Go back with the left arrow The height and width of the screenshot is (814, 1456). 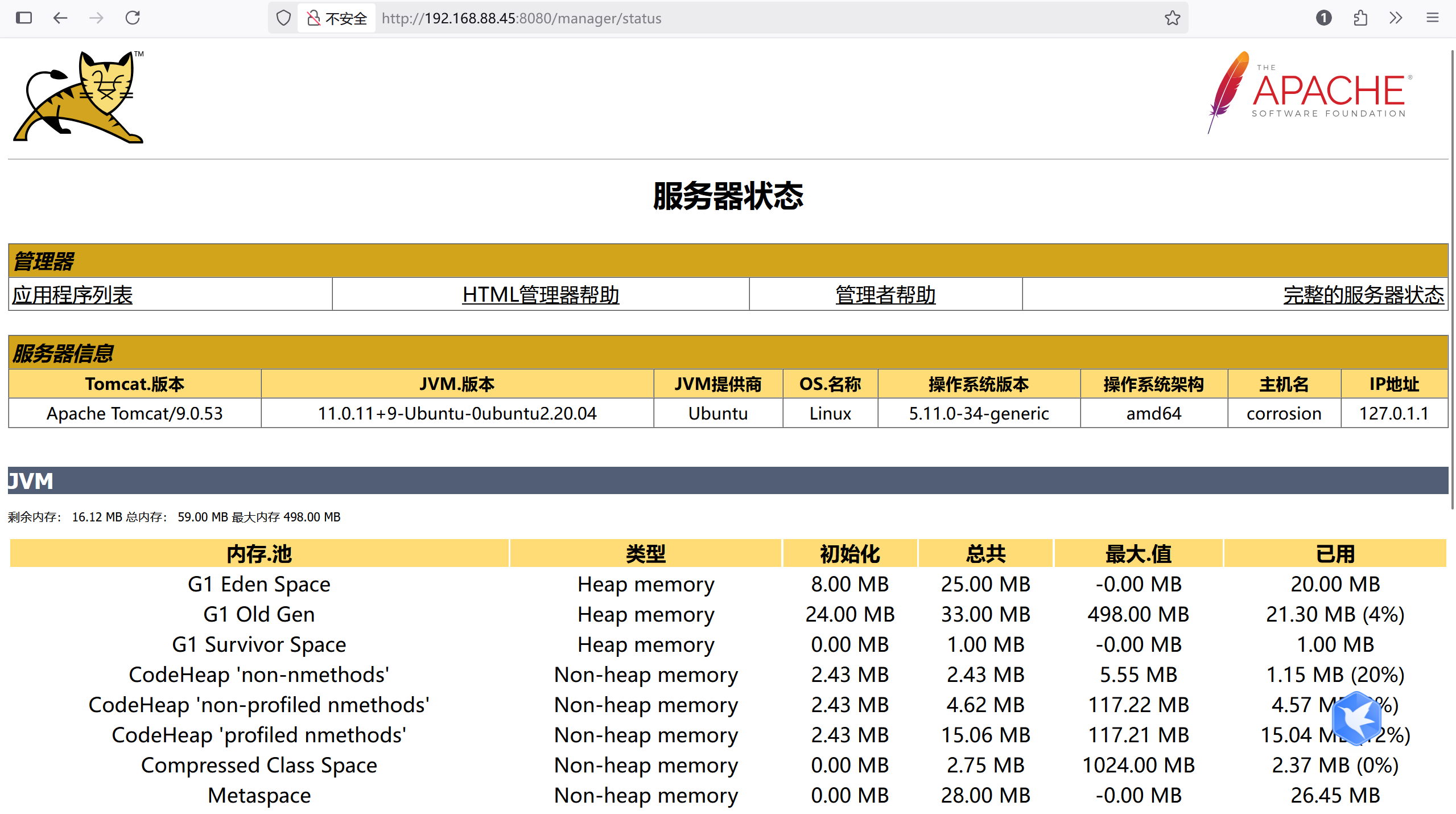click(x=60, y=18)
